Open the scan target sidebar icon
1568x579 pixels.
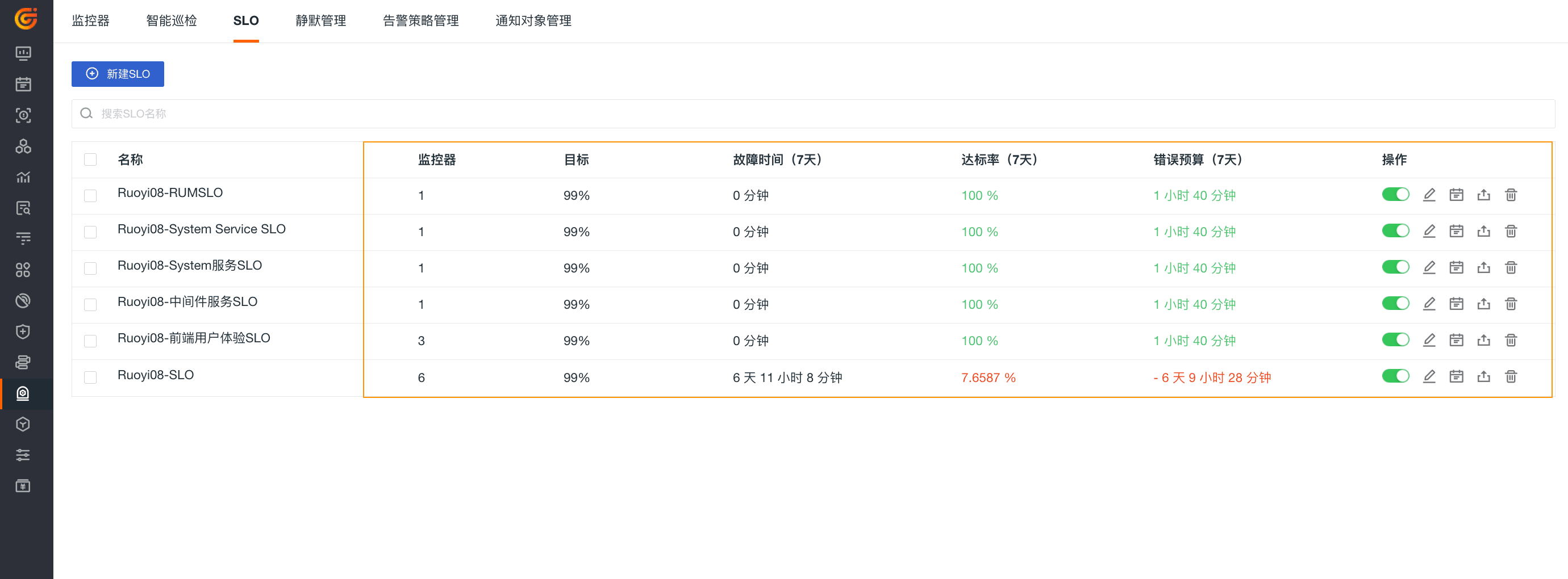coord(23,116)
